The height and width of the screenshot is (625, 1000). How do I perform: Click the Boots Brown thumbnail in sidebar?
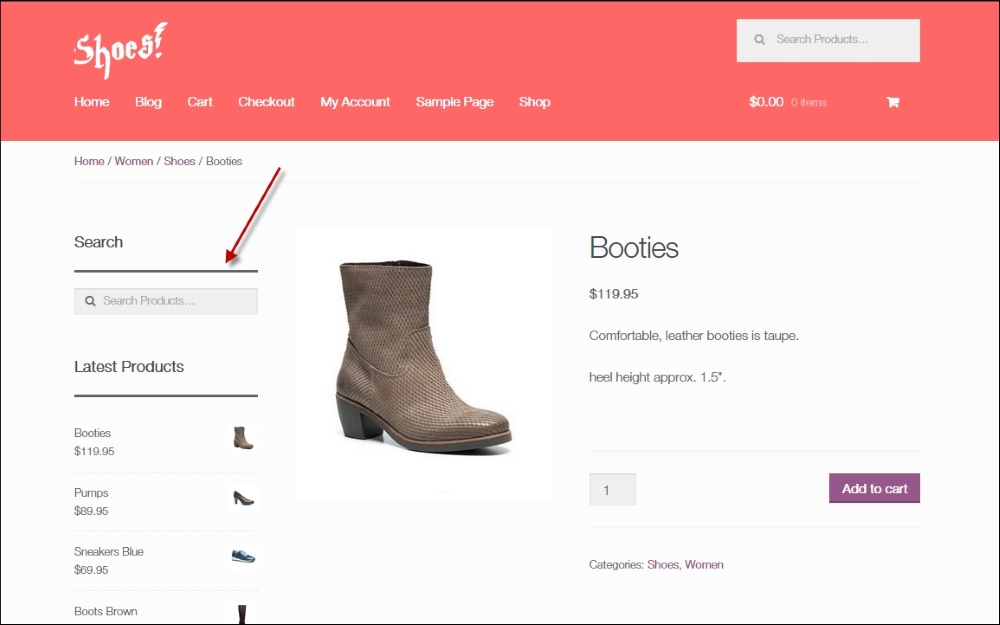[243, 614]
